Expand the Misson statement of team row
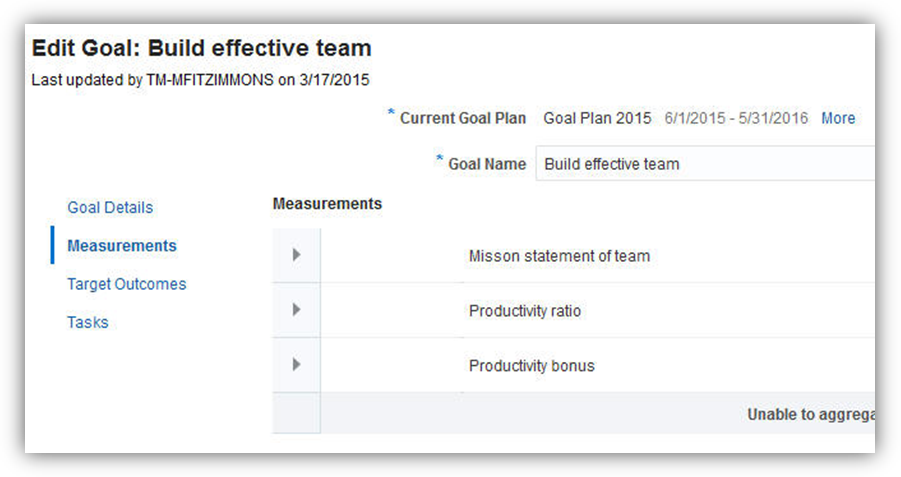This screenshot has height=477, width=901. [296, 255]
